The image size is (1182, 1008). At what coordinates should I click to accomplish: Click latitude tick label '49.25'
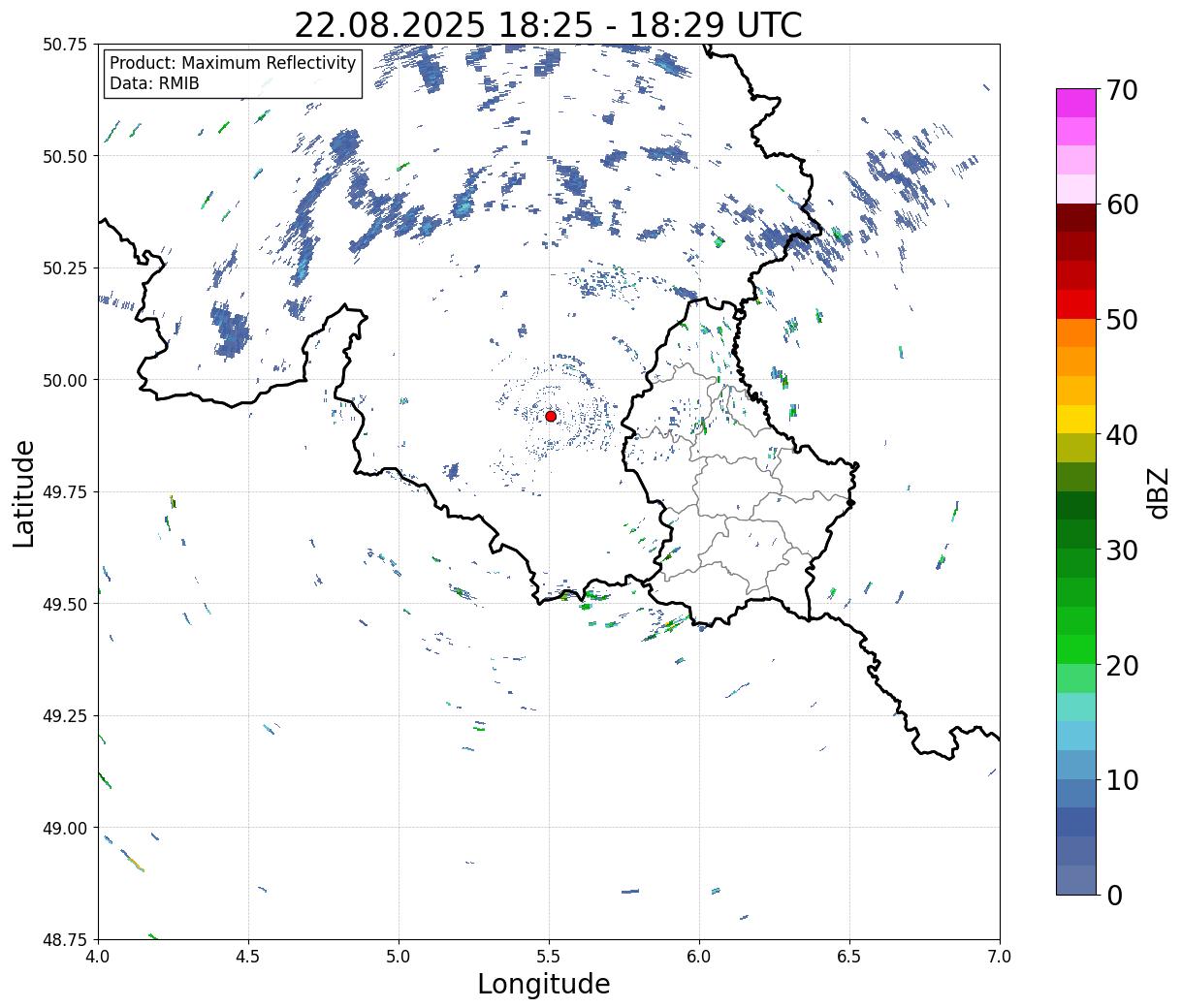(x=65, y=716)
